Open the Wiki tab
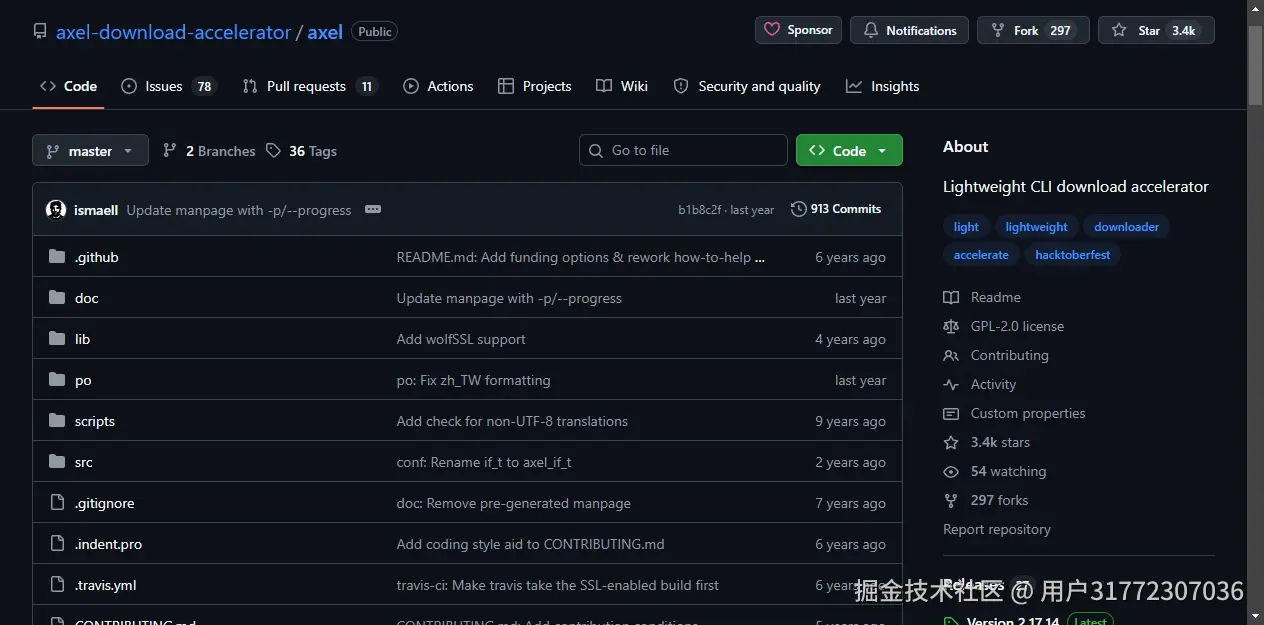The image size is (1264, 625). point(622,86)
